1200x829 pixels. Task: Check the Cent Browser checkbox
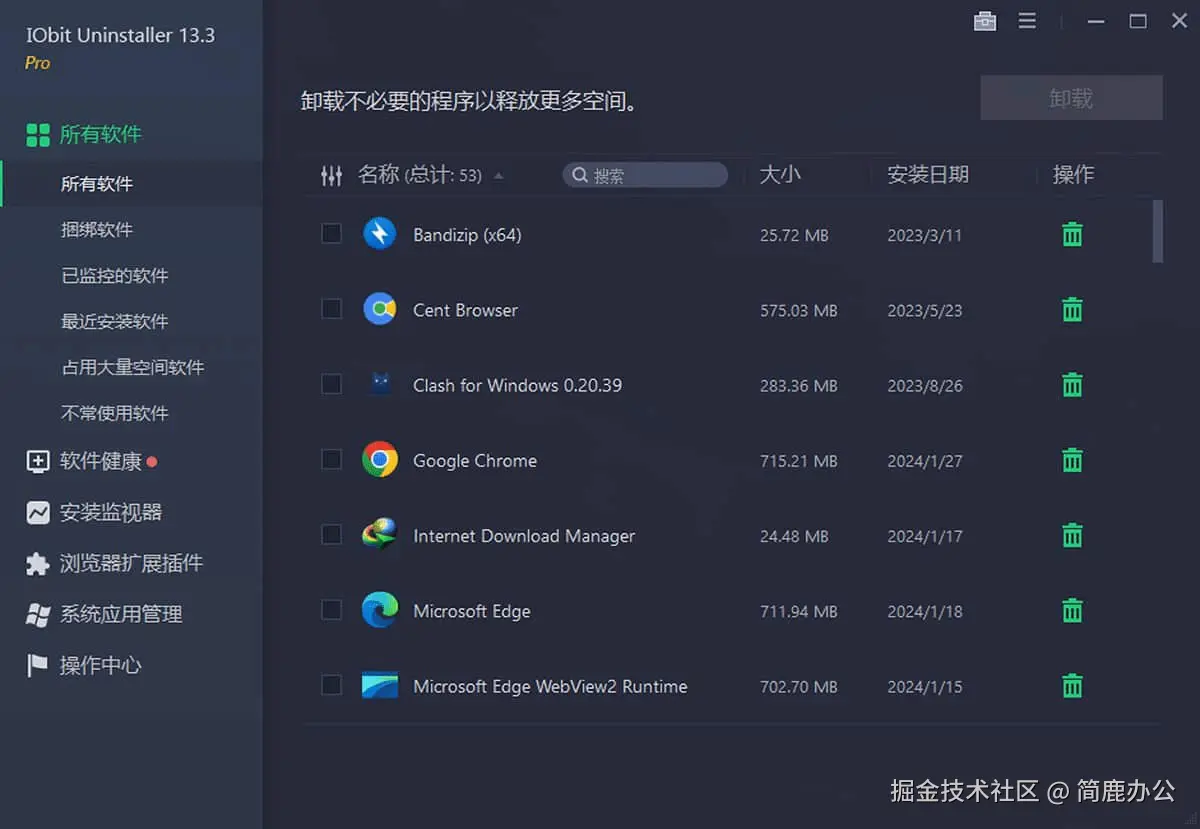coord(331,309)
